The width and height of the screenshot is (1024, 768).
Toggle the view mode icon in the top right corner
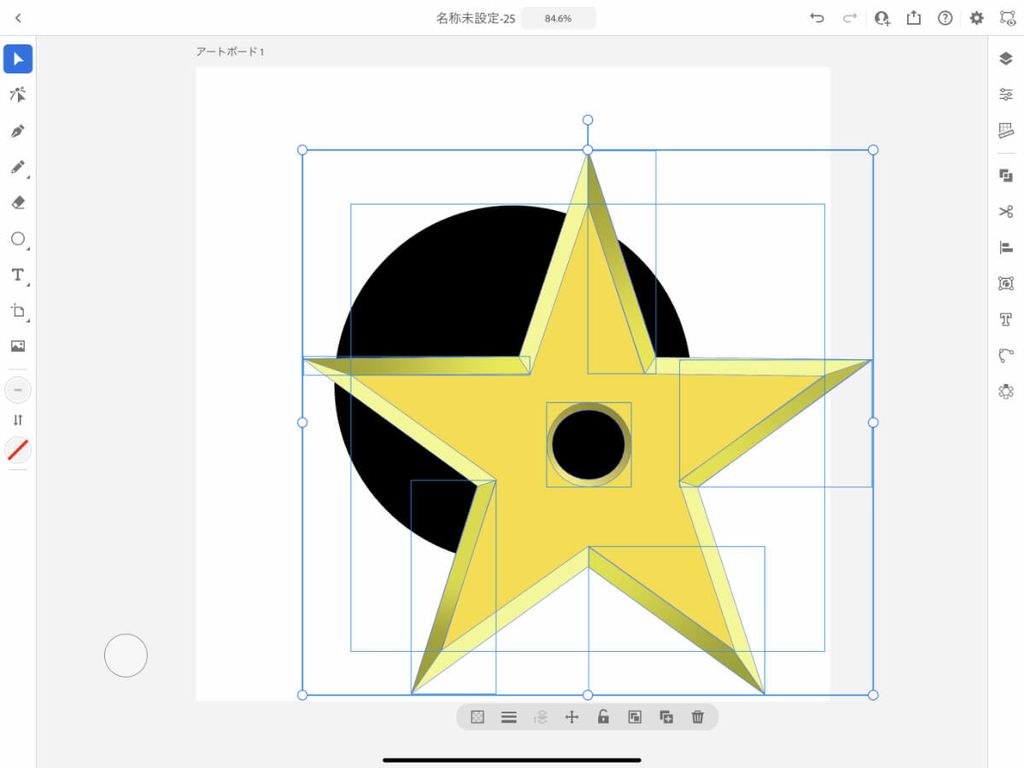(1008, 18)
